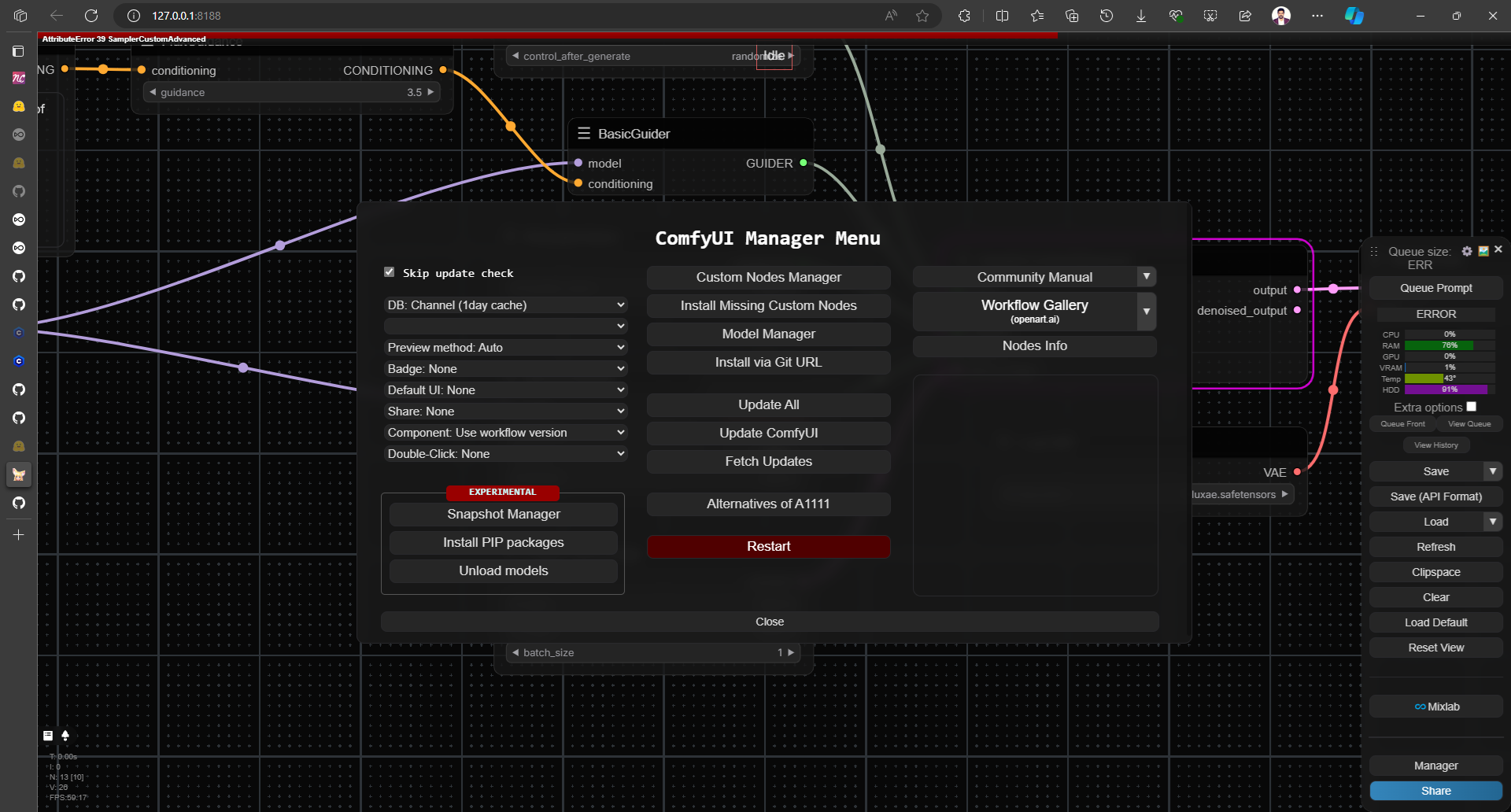Select the active ComfyUI tab in the vertical tab bar
Image resolution: width=1511 pixels, height=812 pixels.
[19, 474]
